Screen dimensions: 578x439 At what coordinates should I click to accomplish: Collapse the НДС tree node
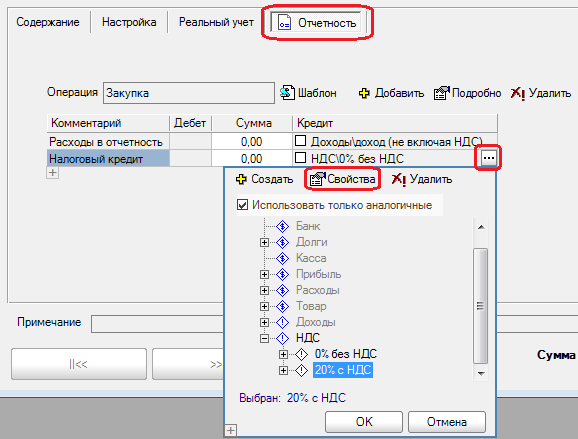[x=264, y=338]
